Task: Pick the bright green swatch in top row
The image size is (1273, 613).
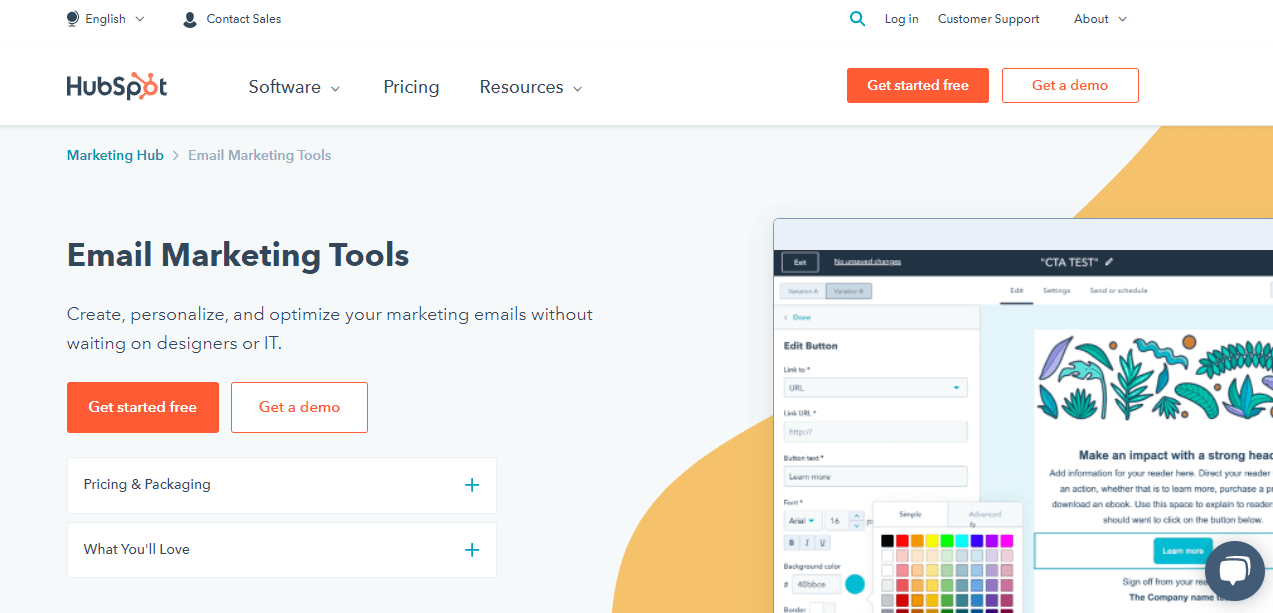Action: (947, 541)
